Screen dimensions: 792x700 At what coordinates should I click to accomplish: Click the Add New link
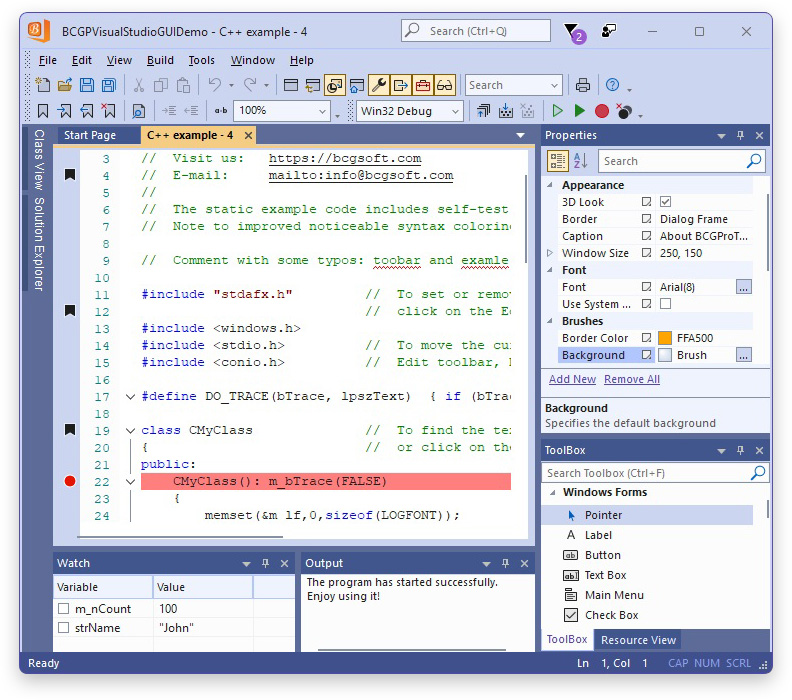click(x=572, y=379)
